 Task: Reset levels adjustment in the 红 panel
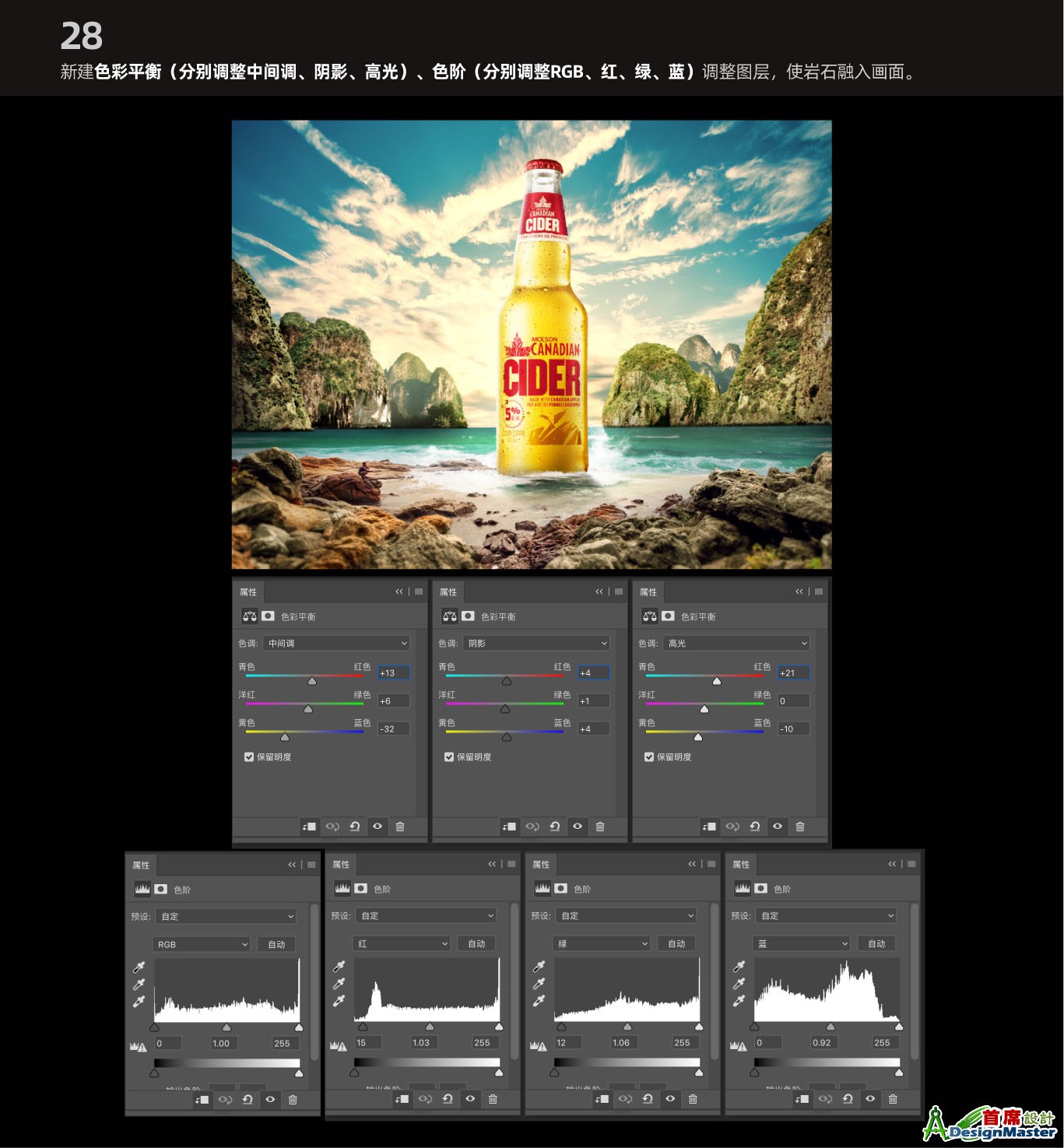point(448,1099)
